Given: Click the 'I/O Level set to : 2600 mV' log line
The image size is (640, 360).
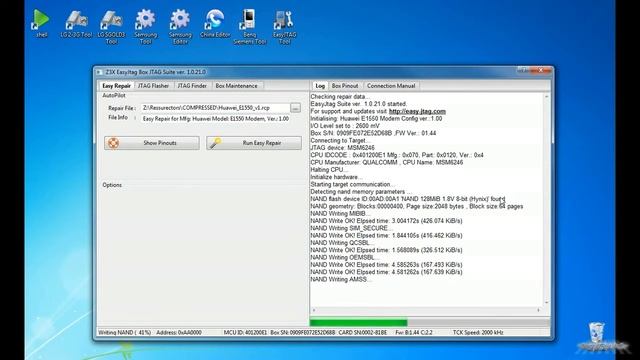Looking at the screenshot, I should coord(345,126).
